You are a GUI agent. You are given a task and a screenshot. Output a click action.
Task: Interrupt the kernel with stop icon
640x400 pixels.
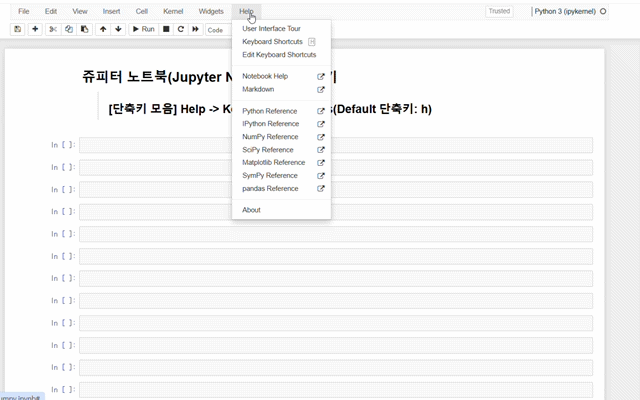(x=166, y=29)
